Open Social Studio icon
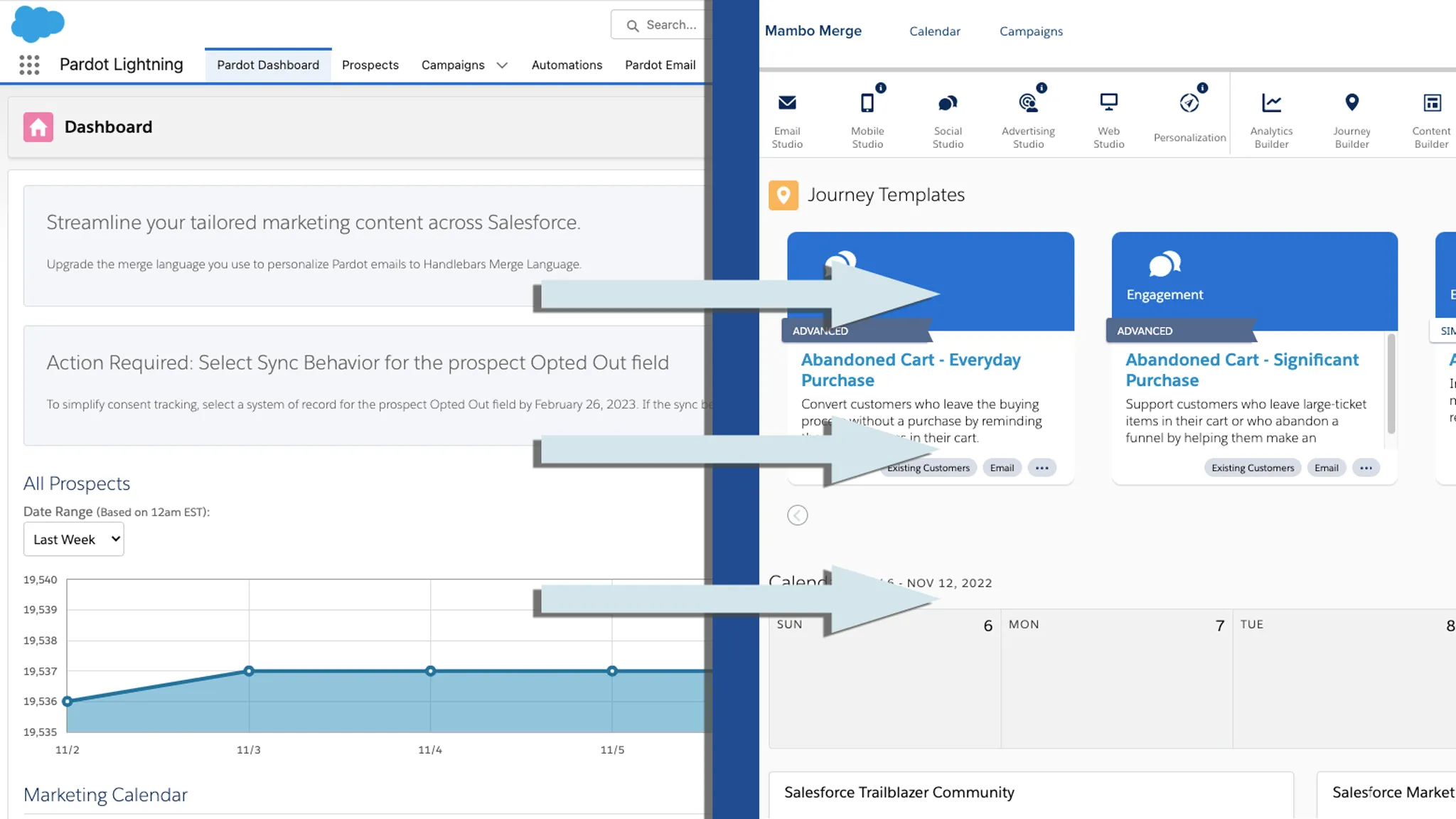Viewport: 1456px width, 819px height. click(x=948, y=103)
